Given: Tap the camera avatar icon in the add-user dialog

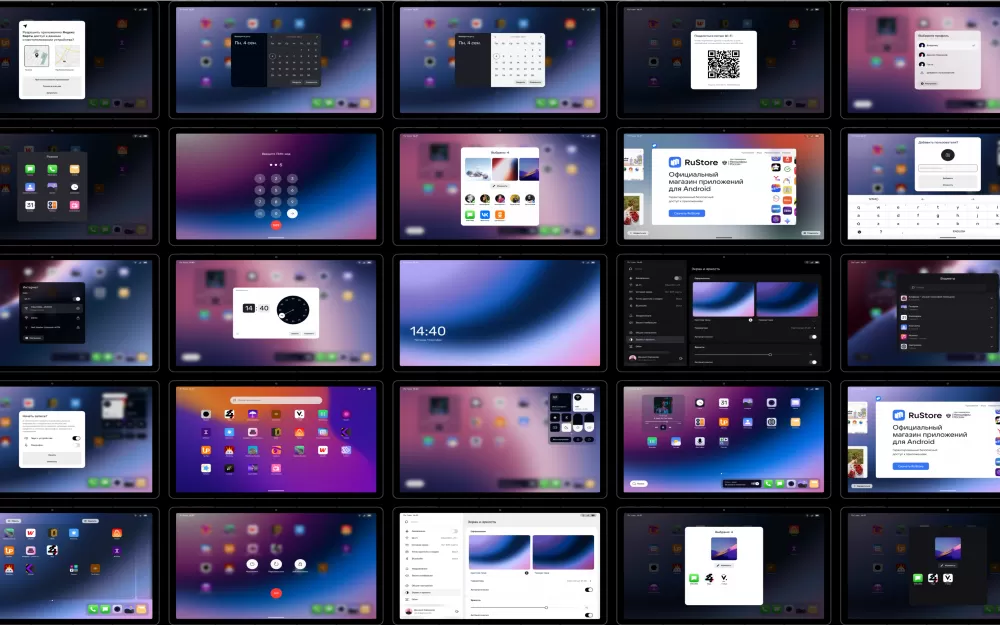Looking at the screenshot, I should pos(948,155).
